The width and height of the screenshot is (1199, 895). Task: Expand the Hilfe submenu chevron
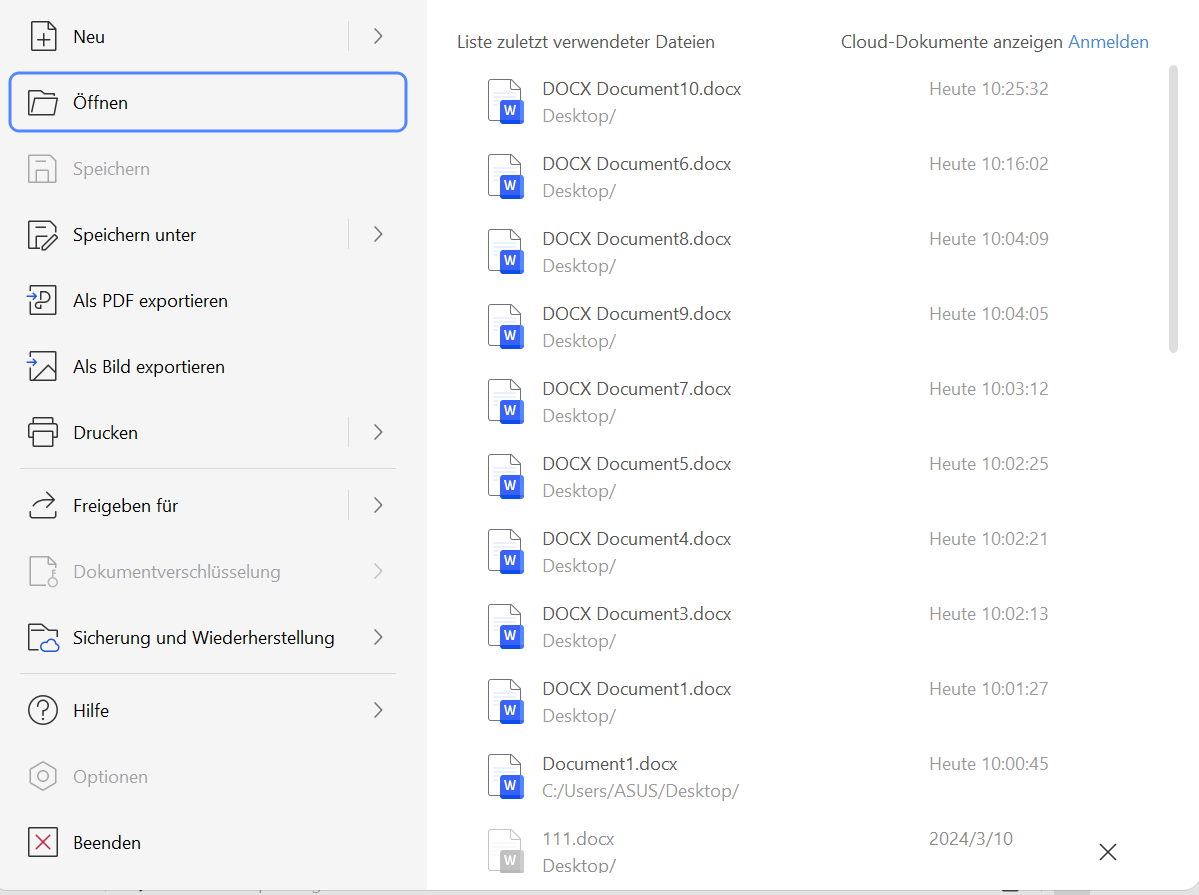[377, 710]
